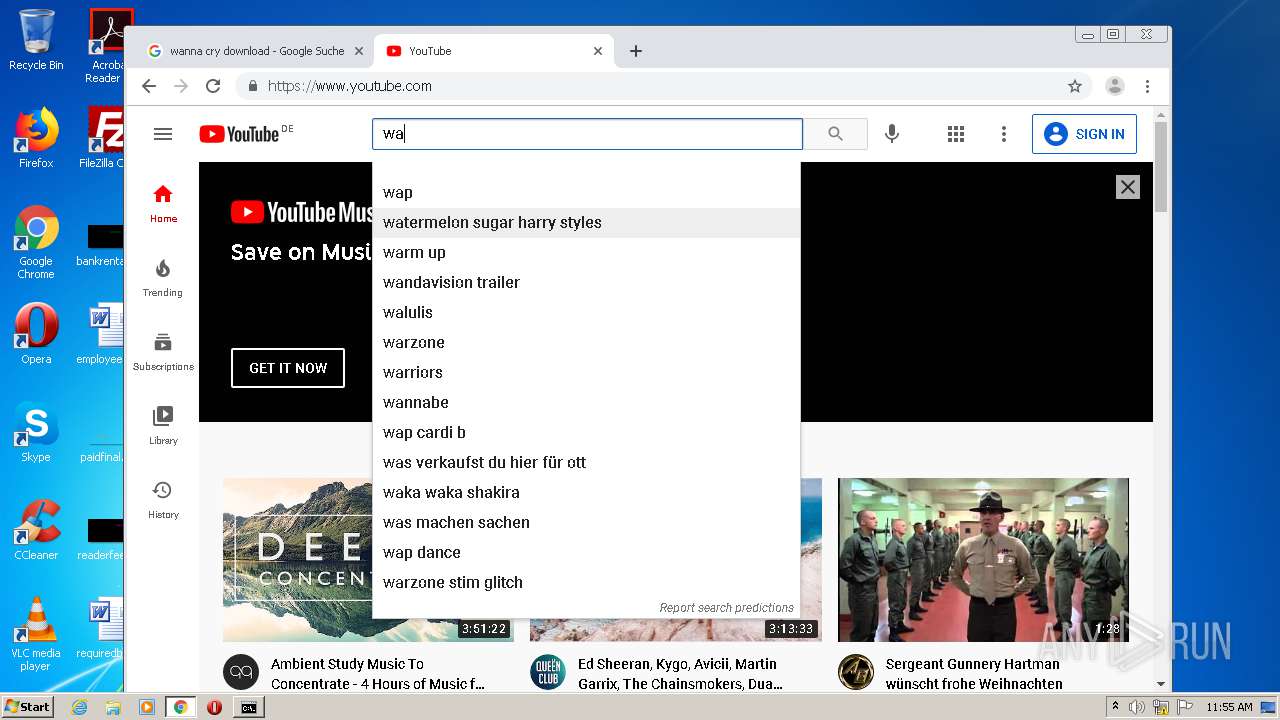The height and width of the screenshot is (720, 1280).
Task: Open Library in sidebar
Action: point(163,426)
